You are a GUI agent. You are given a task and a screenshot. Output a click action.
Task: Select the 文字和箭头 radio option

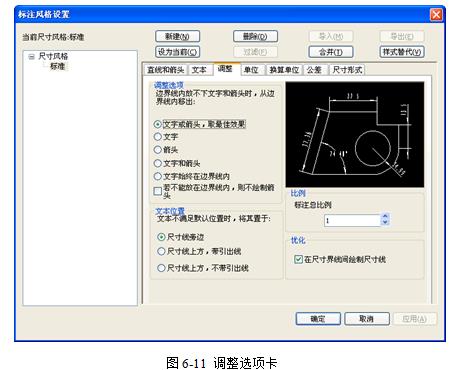(177, 163)
